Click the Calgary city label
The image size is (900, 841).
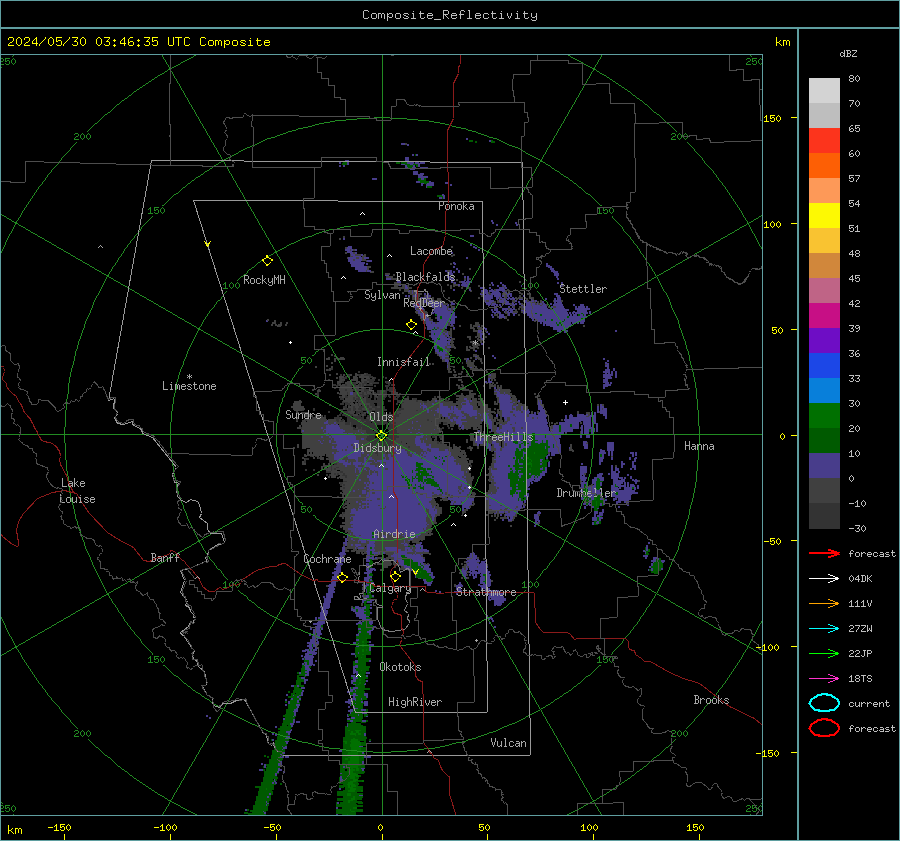(x=390, y=588)
